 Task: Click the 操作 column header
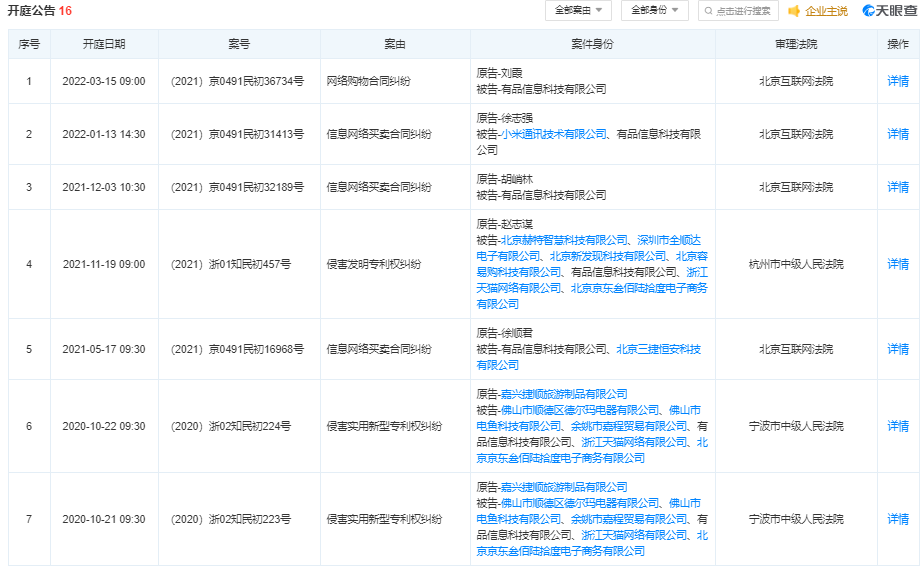[x=898, y=44]
